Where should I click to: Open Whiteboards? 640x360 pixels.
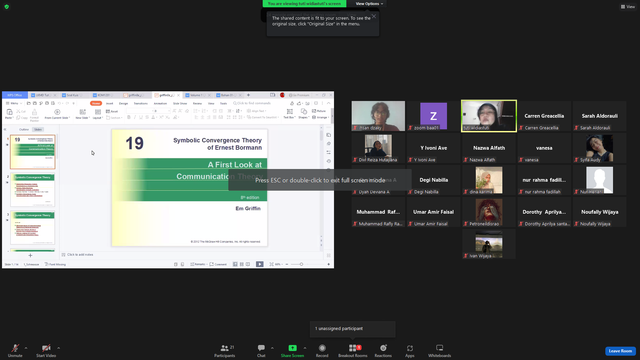point(439,350)
